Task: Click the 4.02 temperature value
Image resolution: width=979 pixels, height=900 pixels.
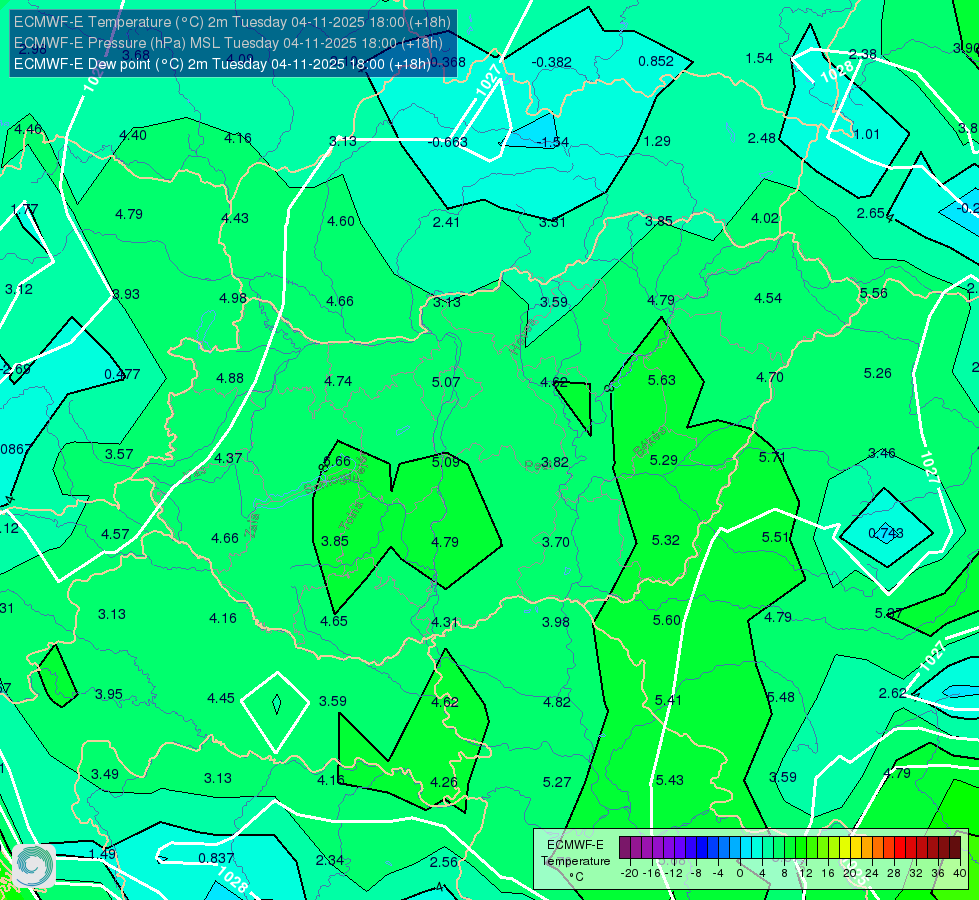Action: (x=765, y=219)
